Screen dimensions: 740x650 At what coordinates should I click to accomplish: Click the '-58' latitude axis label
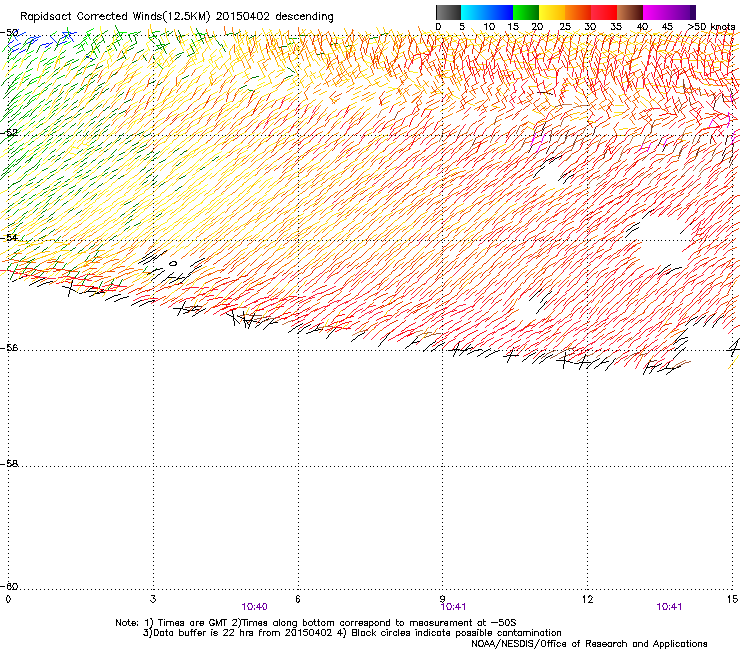(x=9, y=464)
